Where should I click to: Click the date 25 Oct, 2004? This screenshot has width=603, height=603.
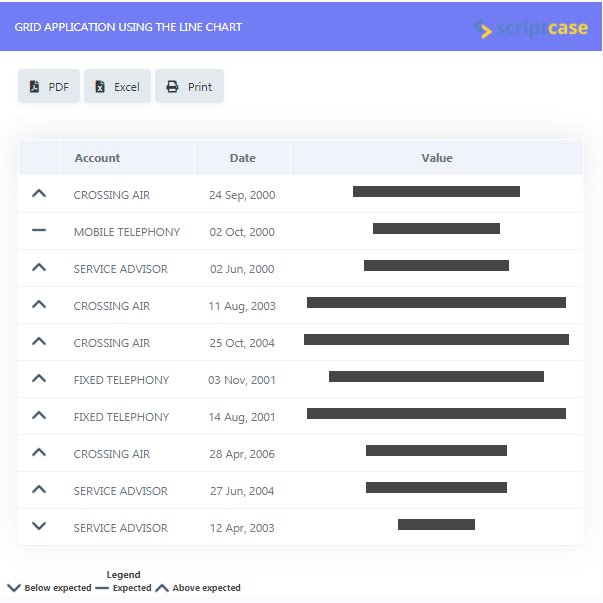click(242, 343)
